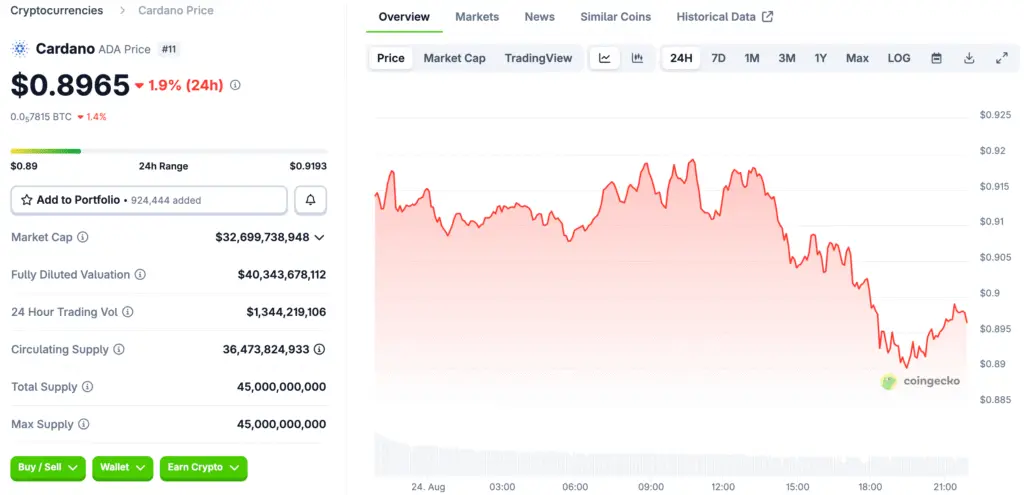This screenshot has height=495, width=1024.
Task: Click the Add to Portfolio button
Action: [149, 200]
